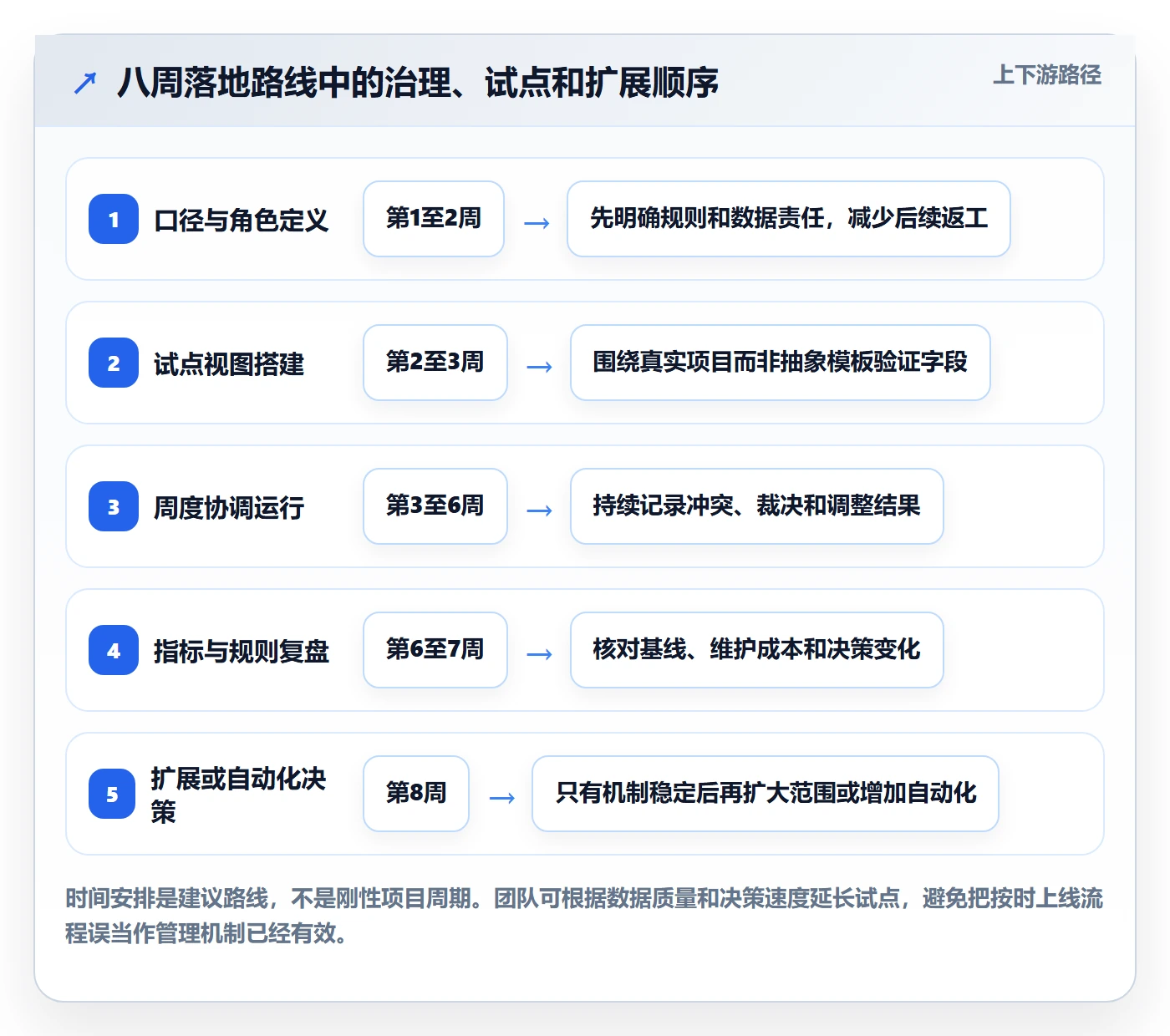Click the footer note starting with 时间安排是建议路线
Screen dimensions: 1170x1036
(x=584, y=916)
